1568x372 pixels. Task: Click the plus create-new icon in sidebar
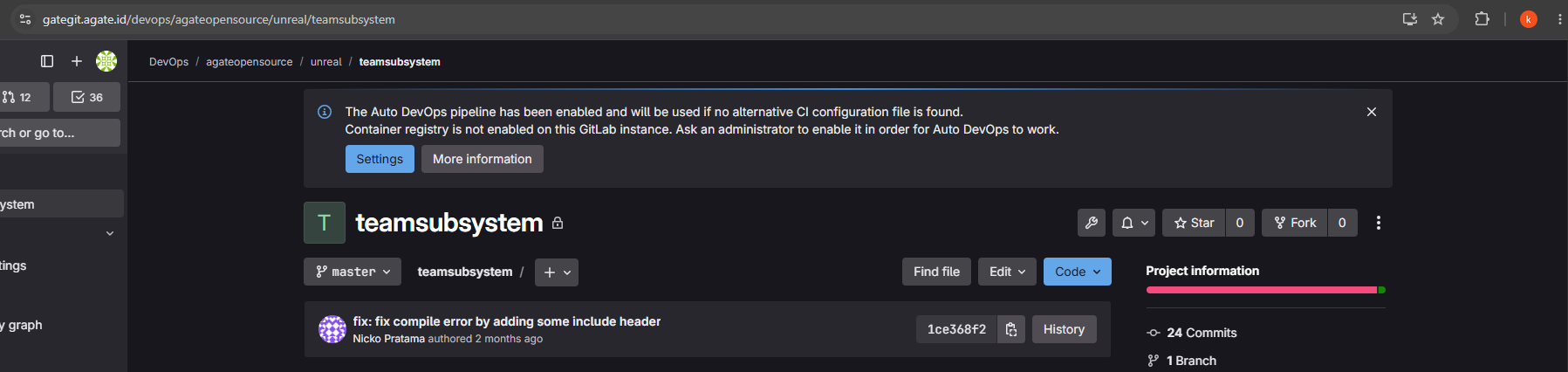coord(77,61)
